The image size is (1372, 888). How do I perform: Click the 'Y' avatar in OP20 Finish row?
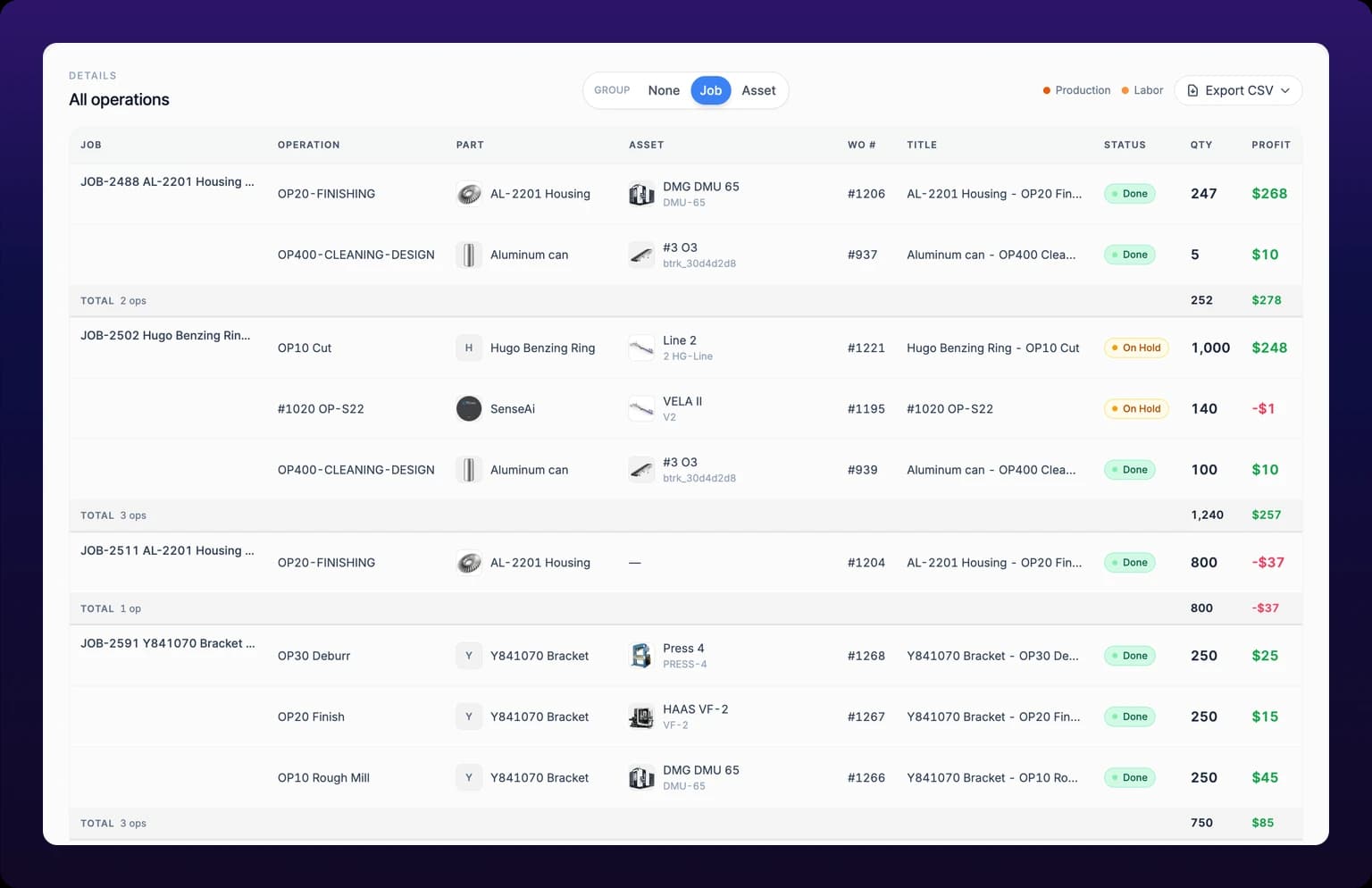[x=469, y=716]
